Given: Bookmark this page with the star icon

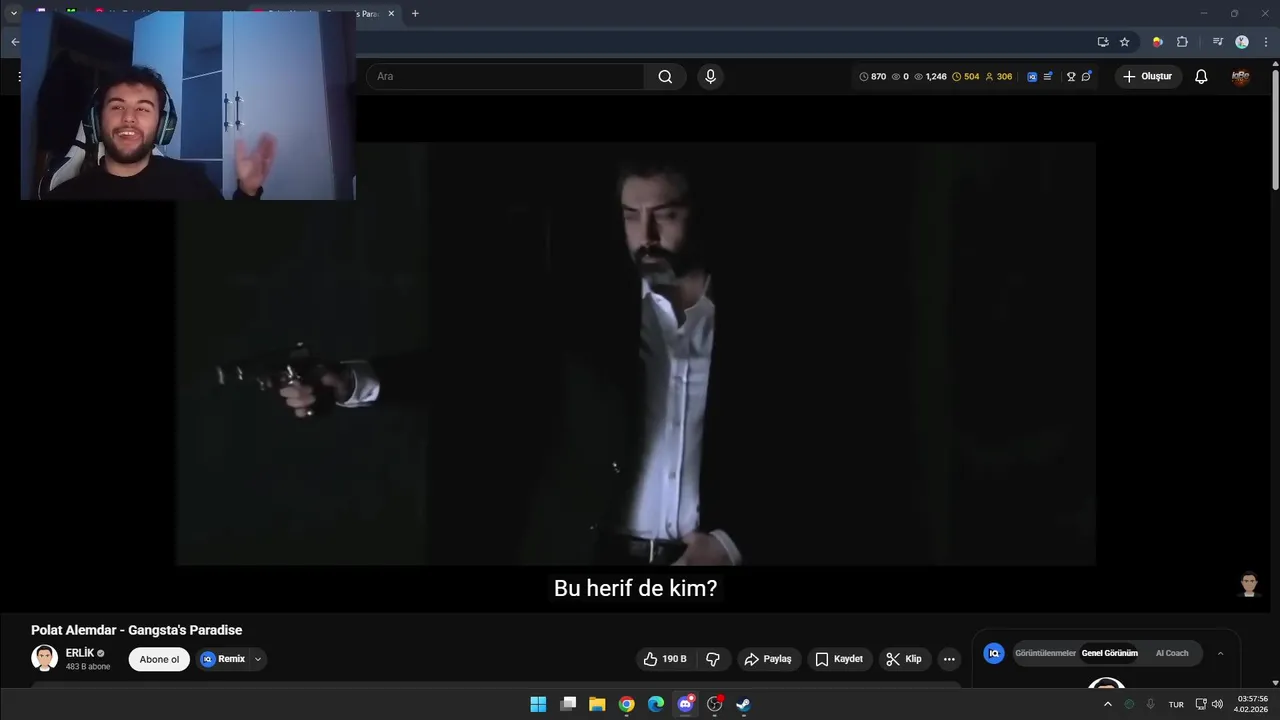Looking at the screenshot, I should coord(1124,42).
